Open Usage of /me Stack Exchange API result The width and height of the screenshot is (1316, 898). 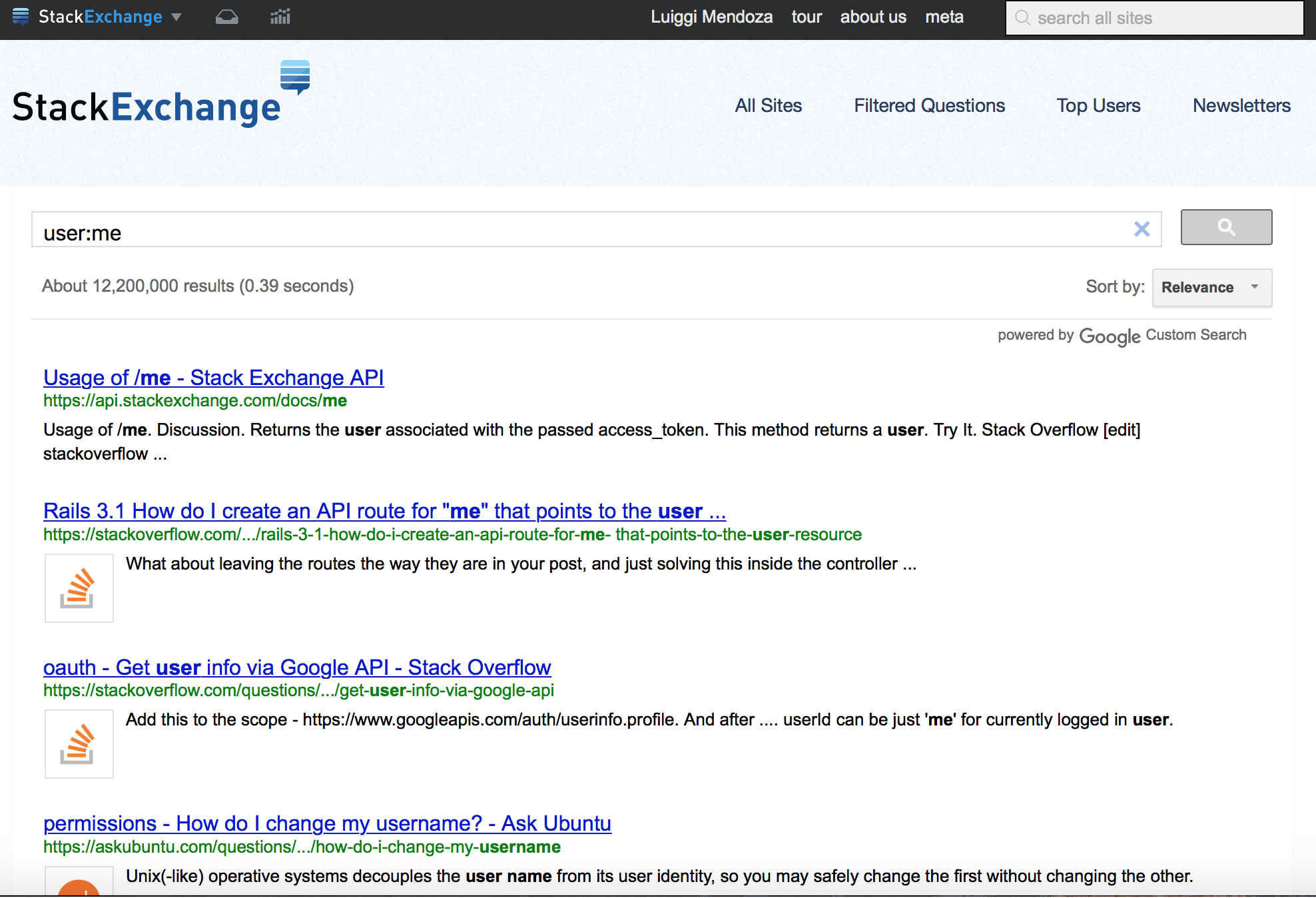tap(214, 378)
